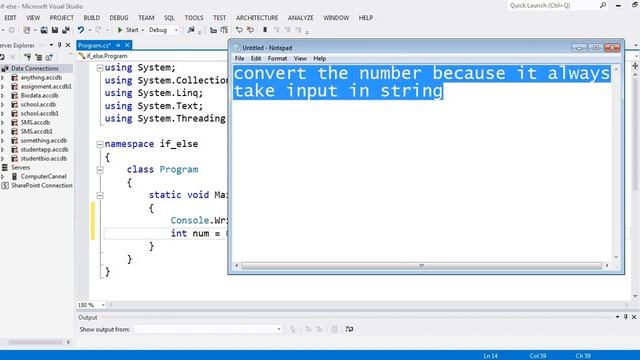The height and width of the screenshot is (360, 640).
Task: Click the Refresh icon in Server Explorer
Action: (2, 57)
